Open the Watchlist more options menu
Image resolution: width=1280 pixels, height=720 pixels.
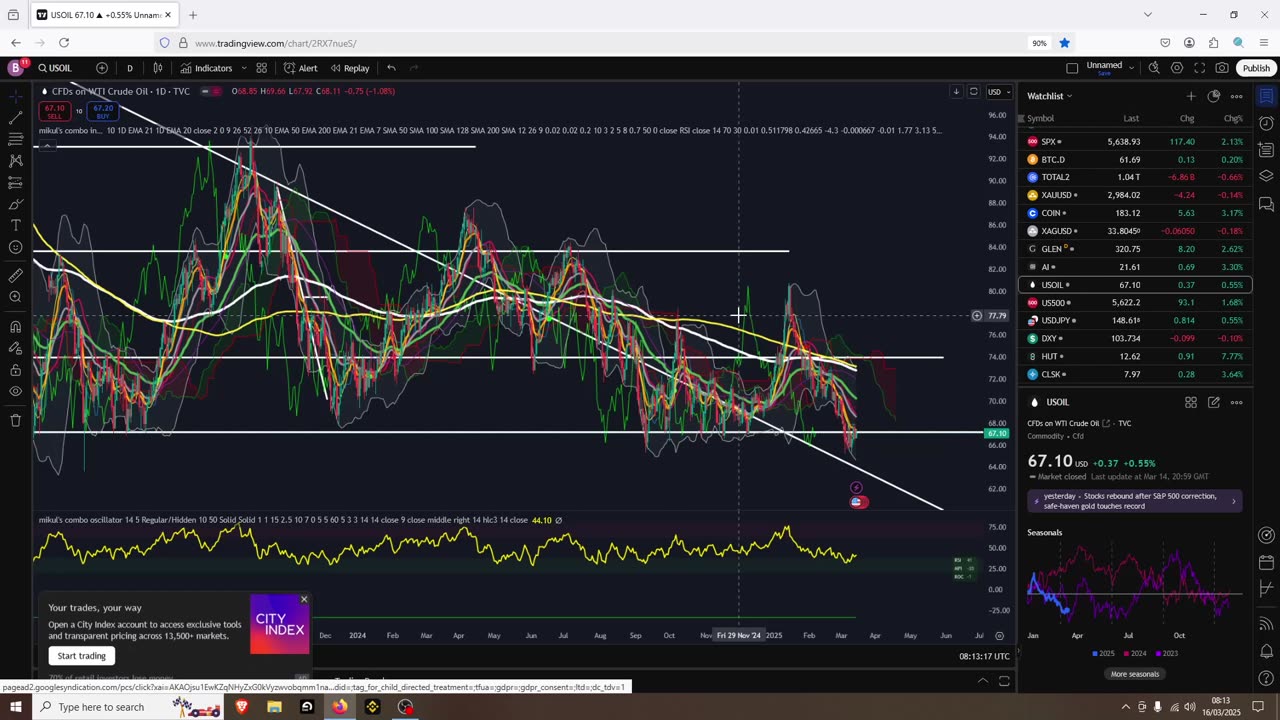1237,96
